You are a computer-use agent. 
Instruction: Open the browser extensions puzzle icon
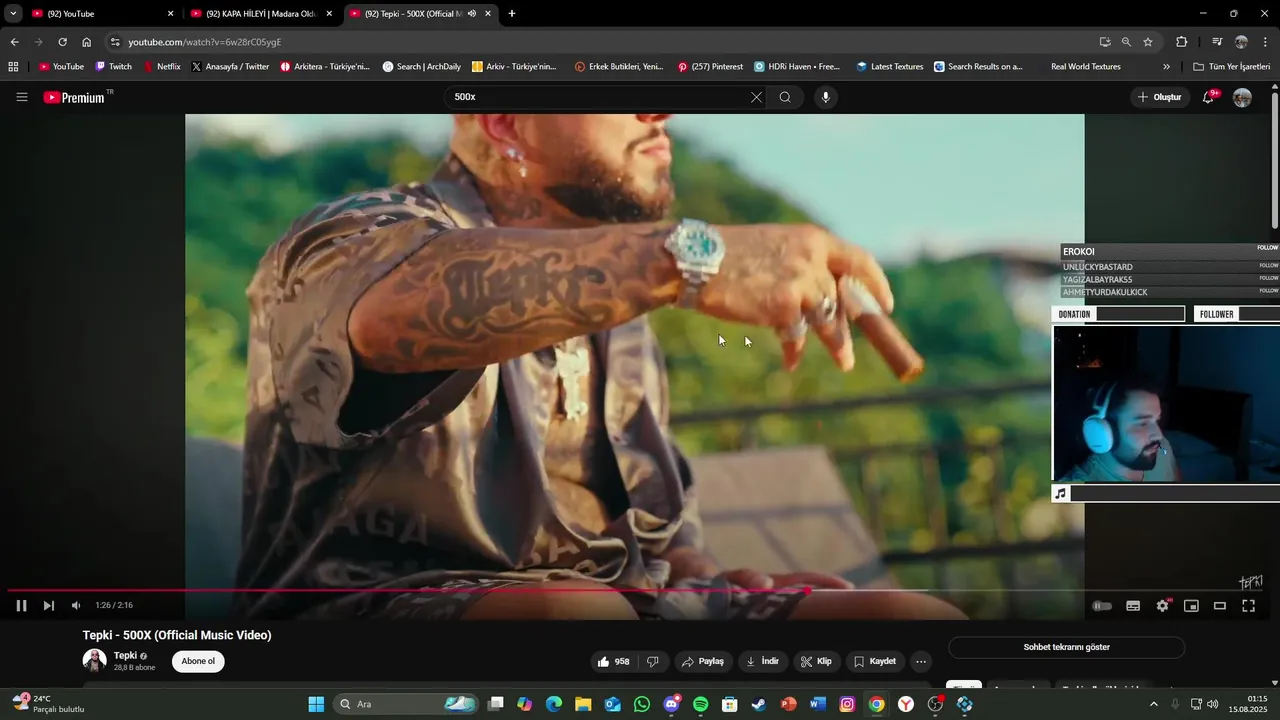(x=1182, y=42)
